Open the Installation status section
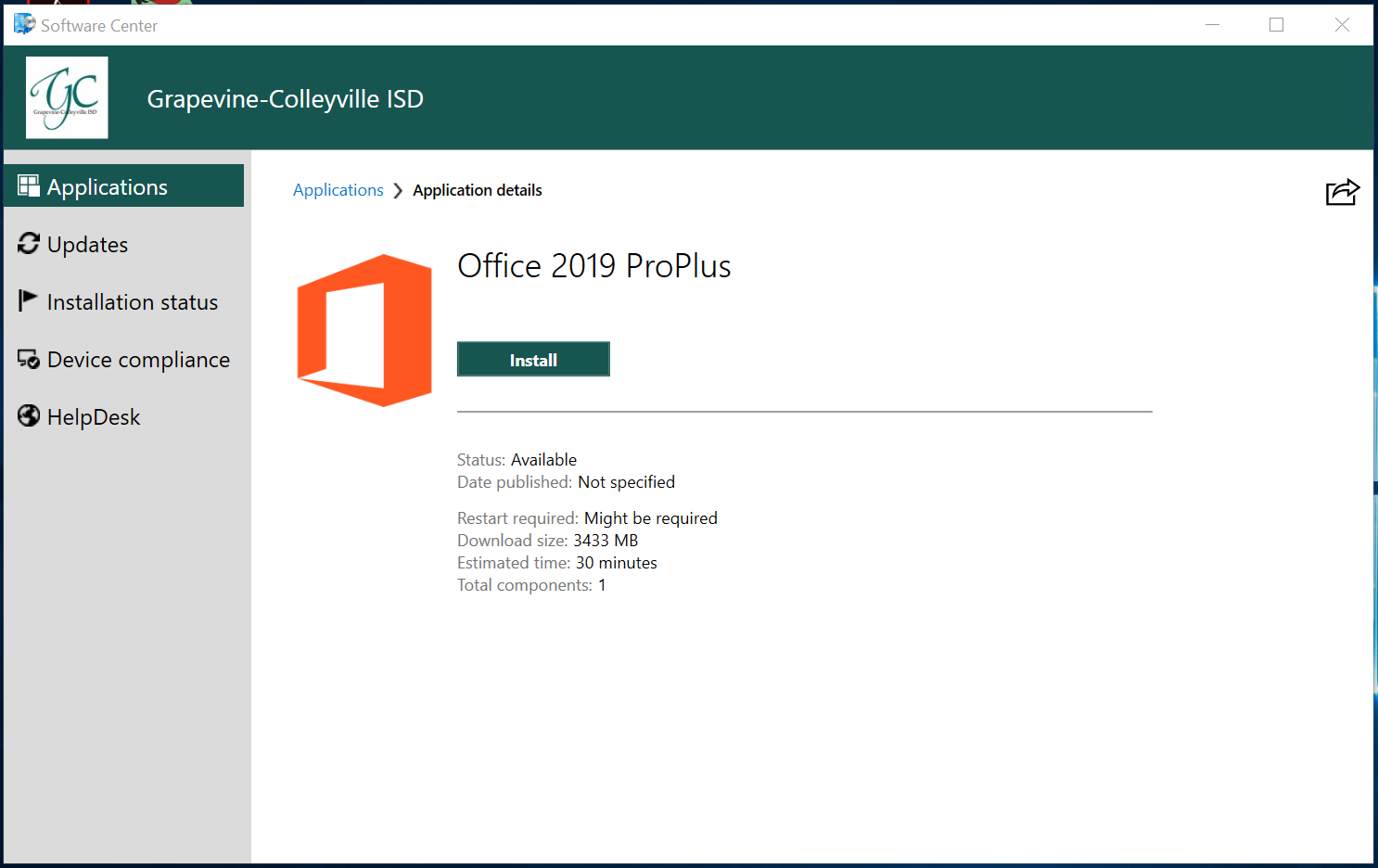 (132, 300)
